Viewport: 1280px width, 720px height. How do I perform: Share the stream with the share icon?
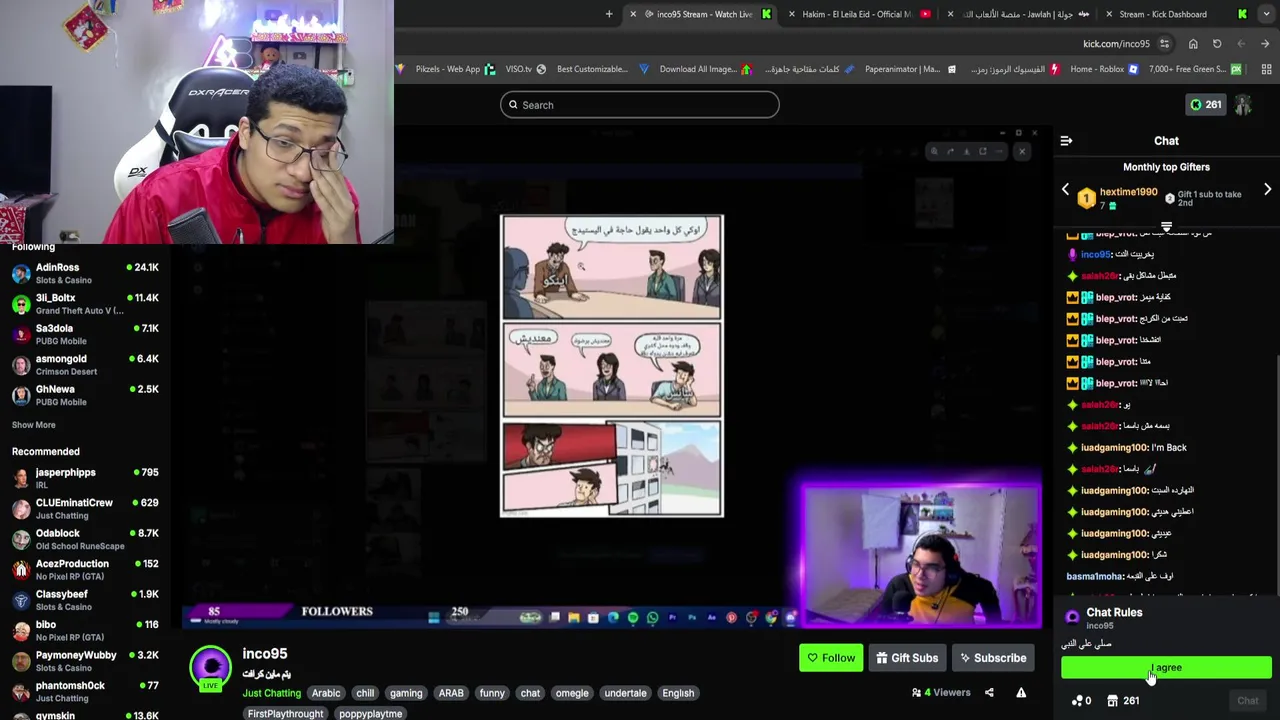[989, 692]
